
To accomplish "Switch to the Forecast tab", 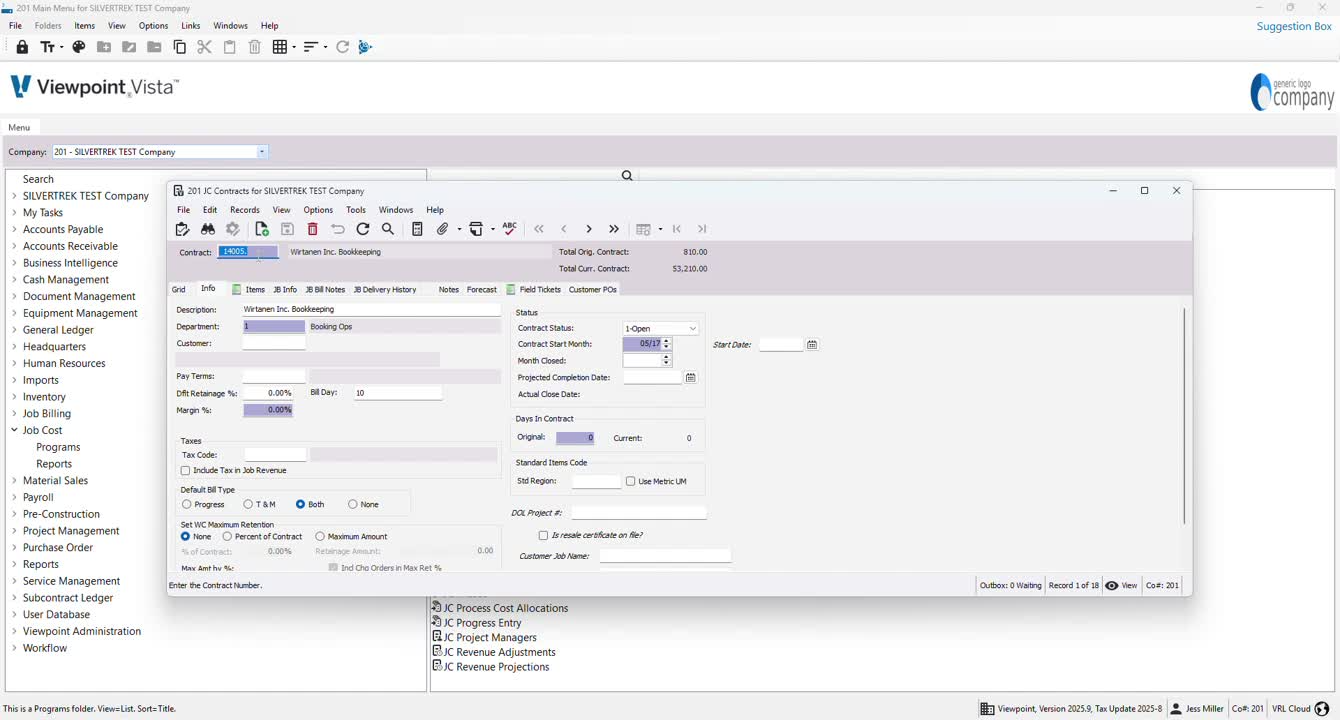I will pyautogui.click(x=481, y=290).
